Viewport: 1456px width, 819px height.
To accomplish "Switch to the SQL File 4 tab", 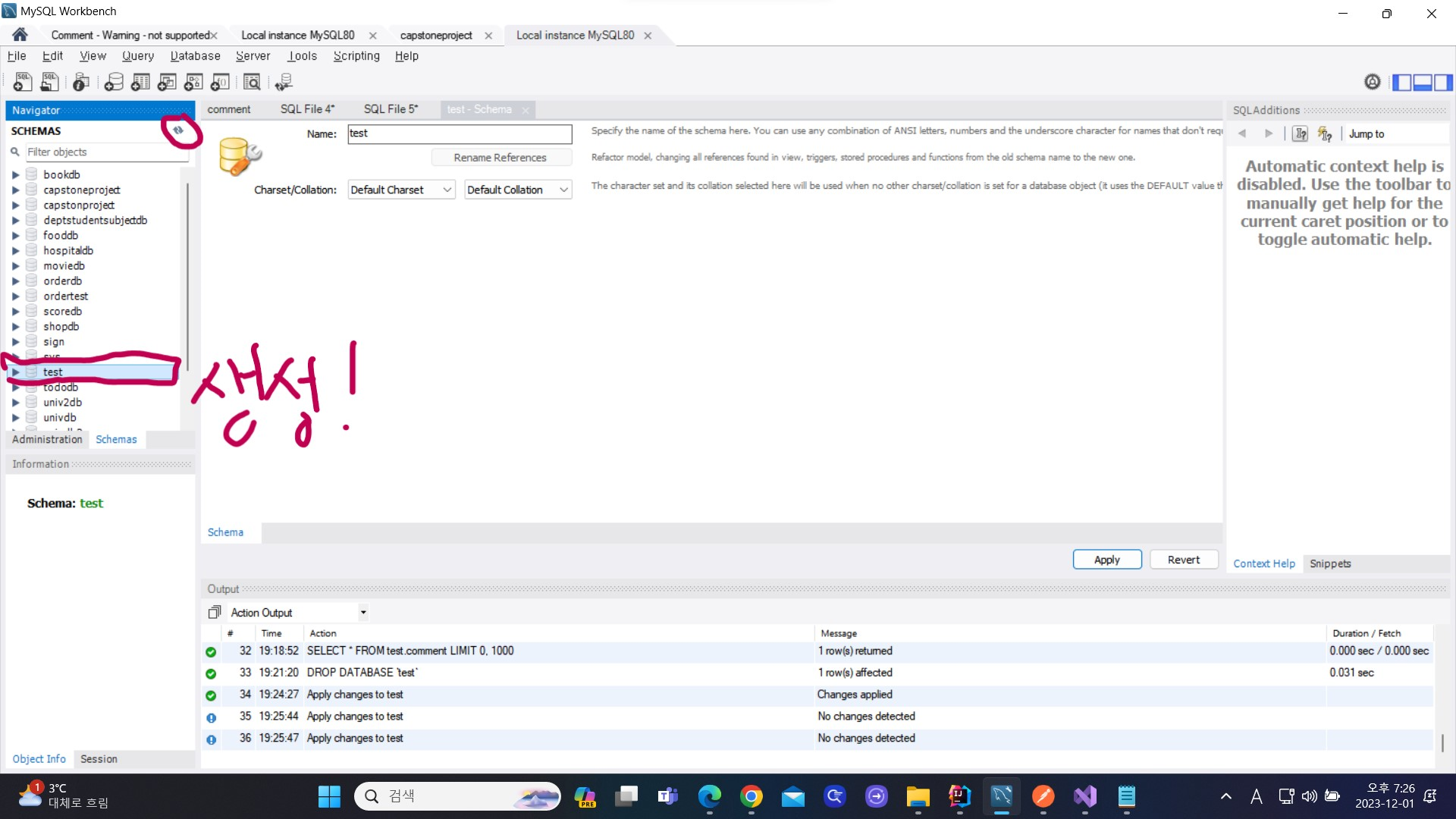I will click(x=307, y=109).
